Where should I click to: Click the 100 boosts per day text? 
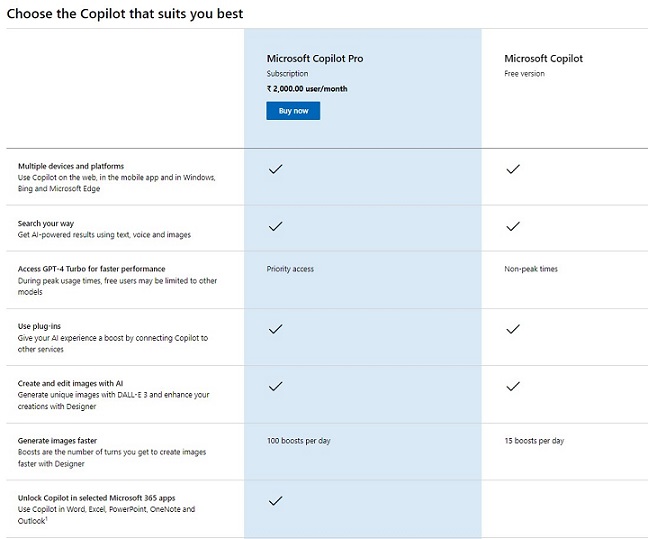pyautogui.click(x=296, y=441)
